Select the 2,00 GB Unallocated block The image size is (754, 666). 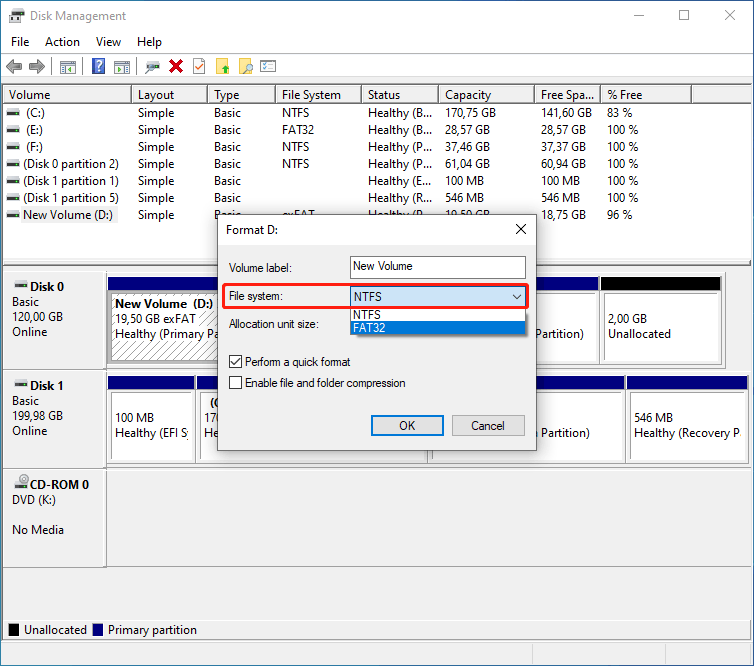pos(661,320)
